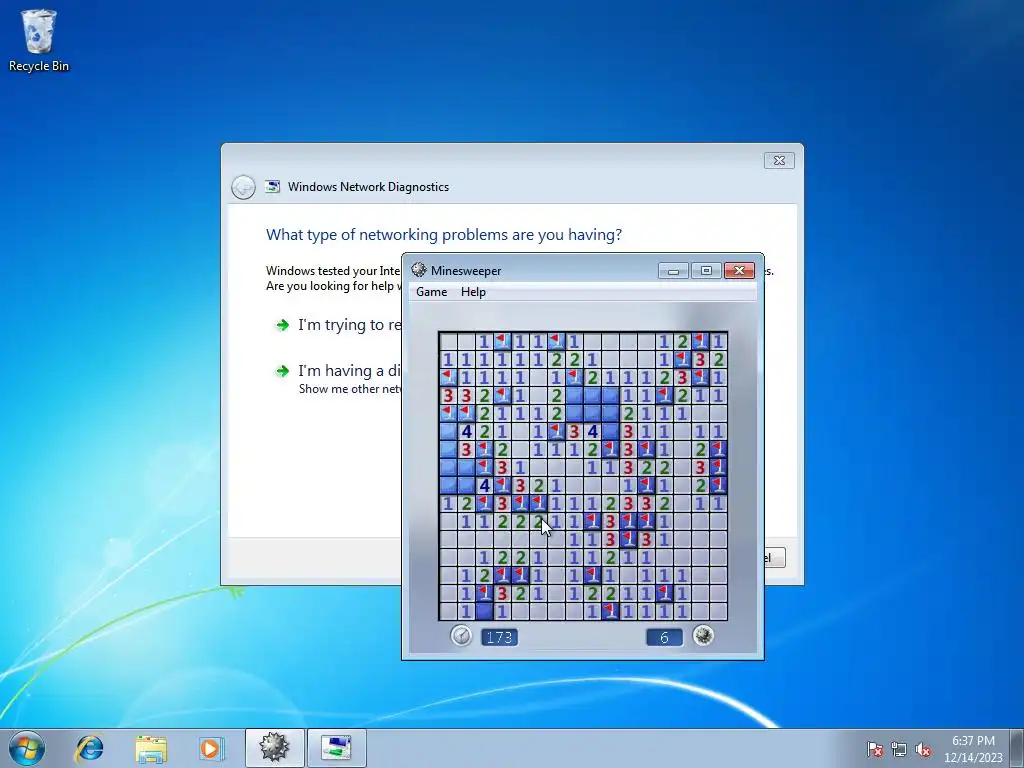Click the bottom-right corner tile of the minefield
The height and width of the screenshot is (768, 1024).
[x=718, y=611]
